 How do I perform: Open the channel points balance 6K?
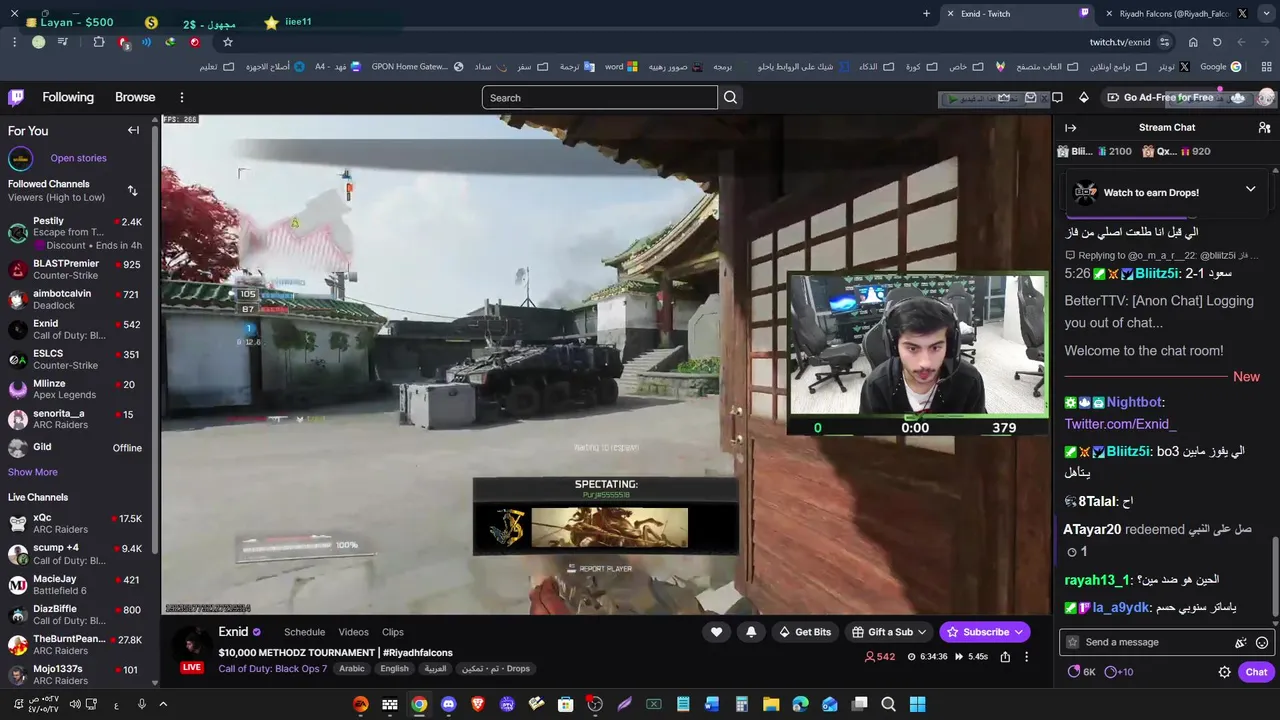pyautogui.click(x=1081, y=672)
